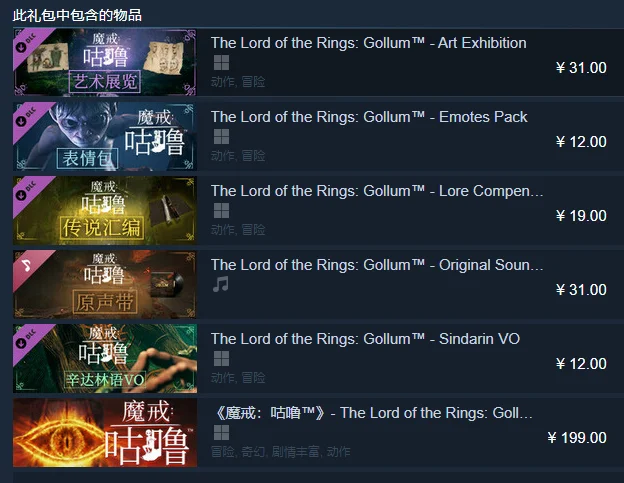Click Windows icon under base game title
The width and height of the screenshot is (624, 483).
point(221,432)
